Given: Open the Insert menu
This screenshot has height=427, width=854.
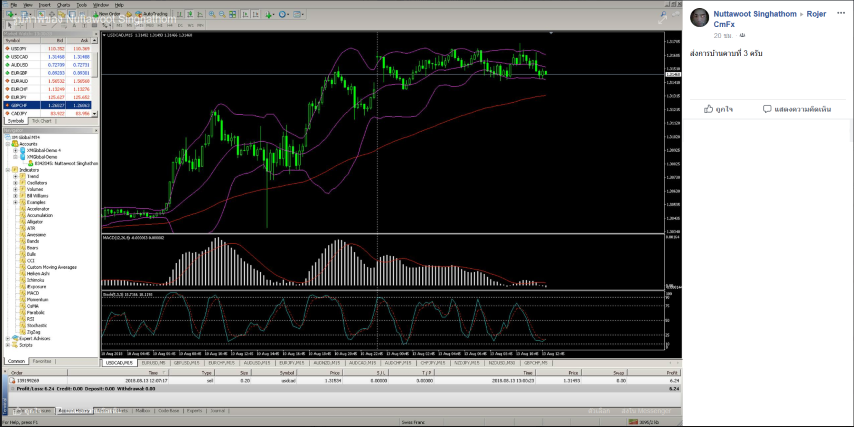Looking at the screenshot, I should [45, 5].
